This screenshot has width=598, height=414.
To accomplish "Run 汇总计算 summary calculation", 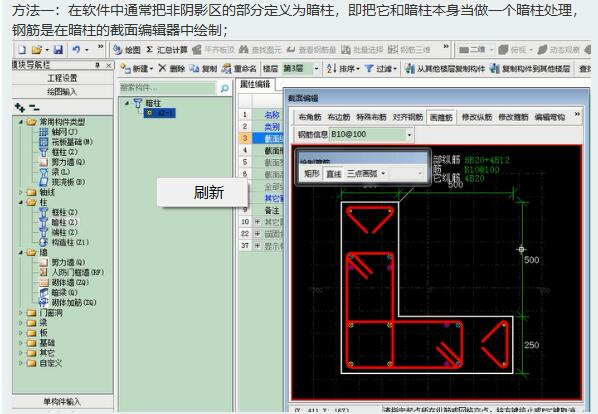I will coord(167,50).
